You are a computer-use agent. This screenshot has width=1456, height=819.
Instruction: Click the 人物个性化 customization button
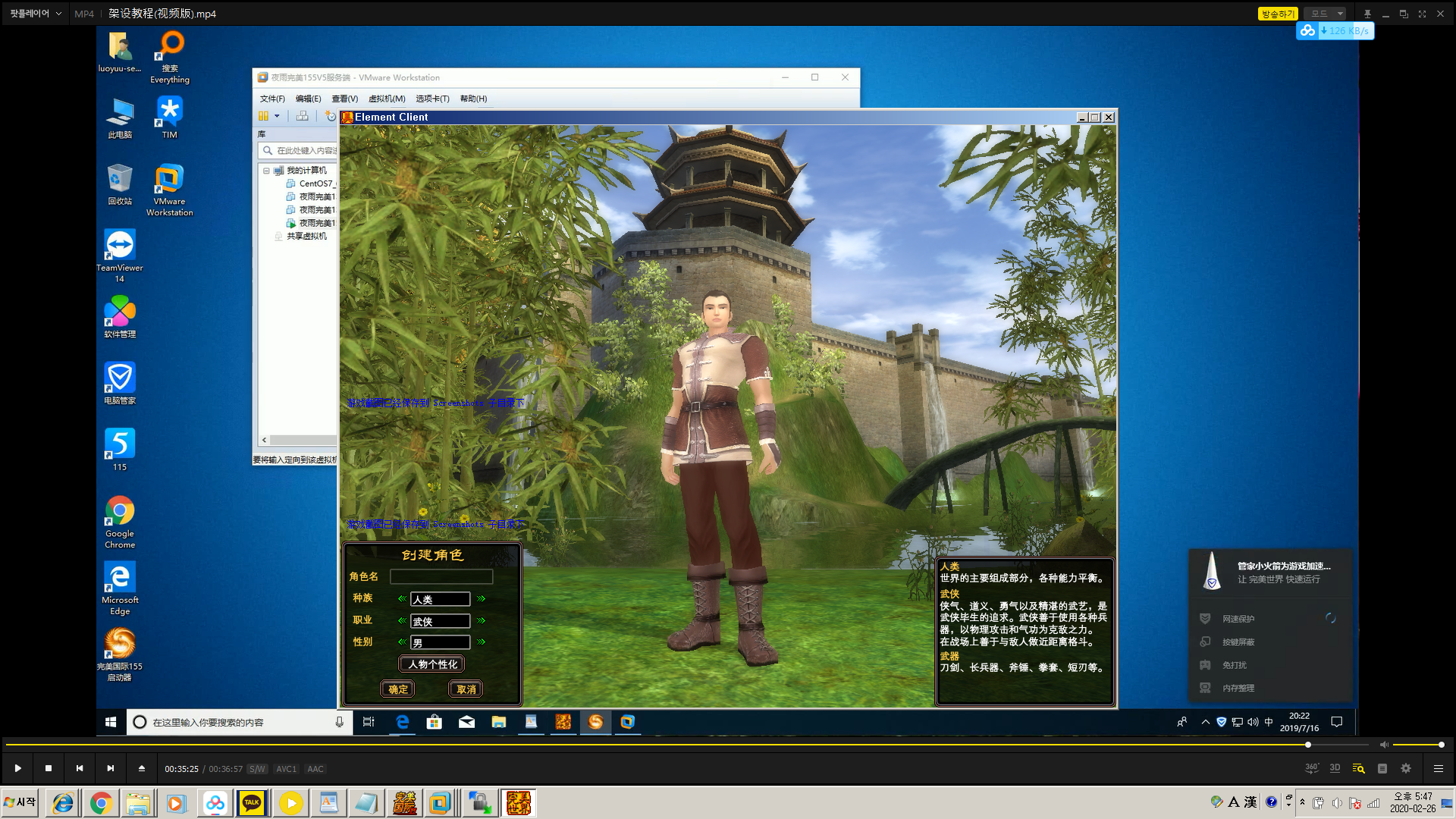431,664
